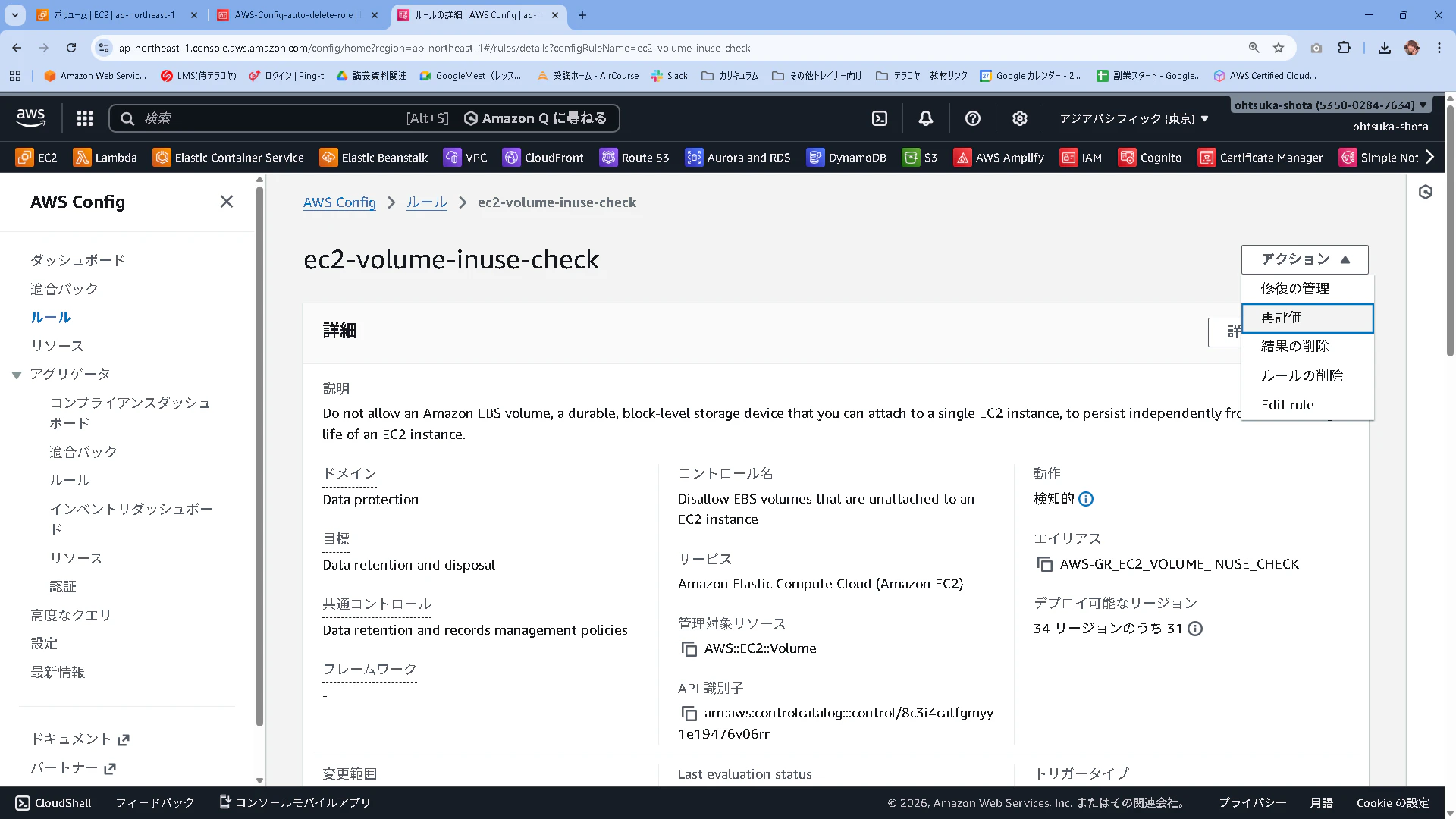Launch CloudShell from the top navigation icon
Screen dimensions: 1456x819
(880, 118)
